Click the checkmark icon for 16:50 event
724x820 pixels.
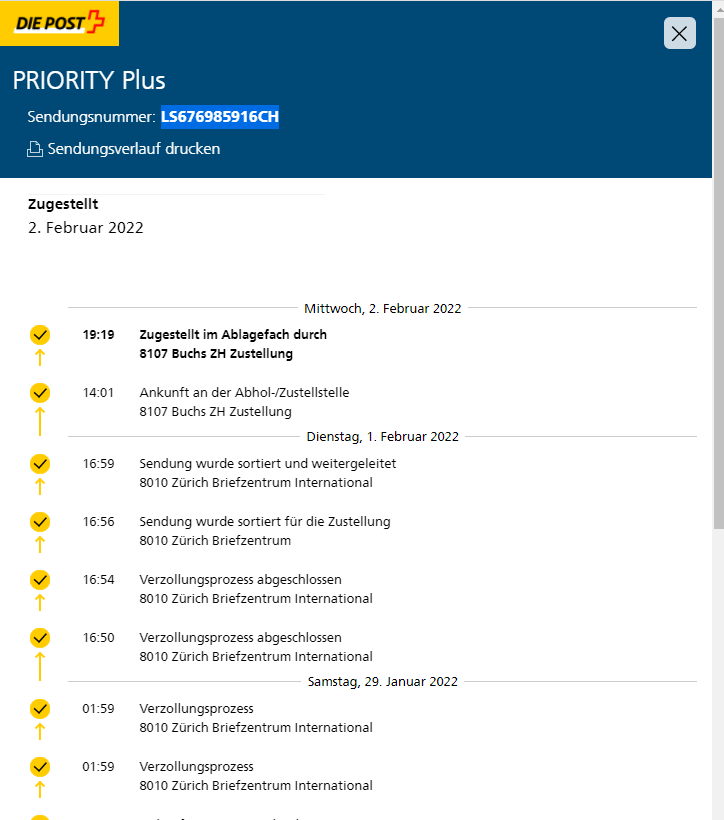click(x=40, y=638)
